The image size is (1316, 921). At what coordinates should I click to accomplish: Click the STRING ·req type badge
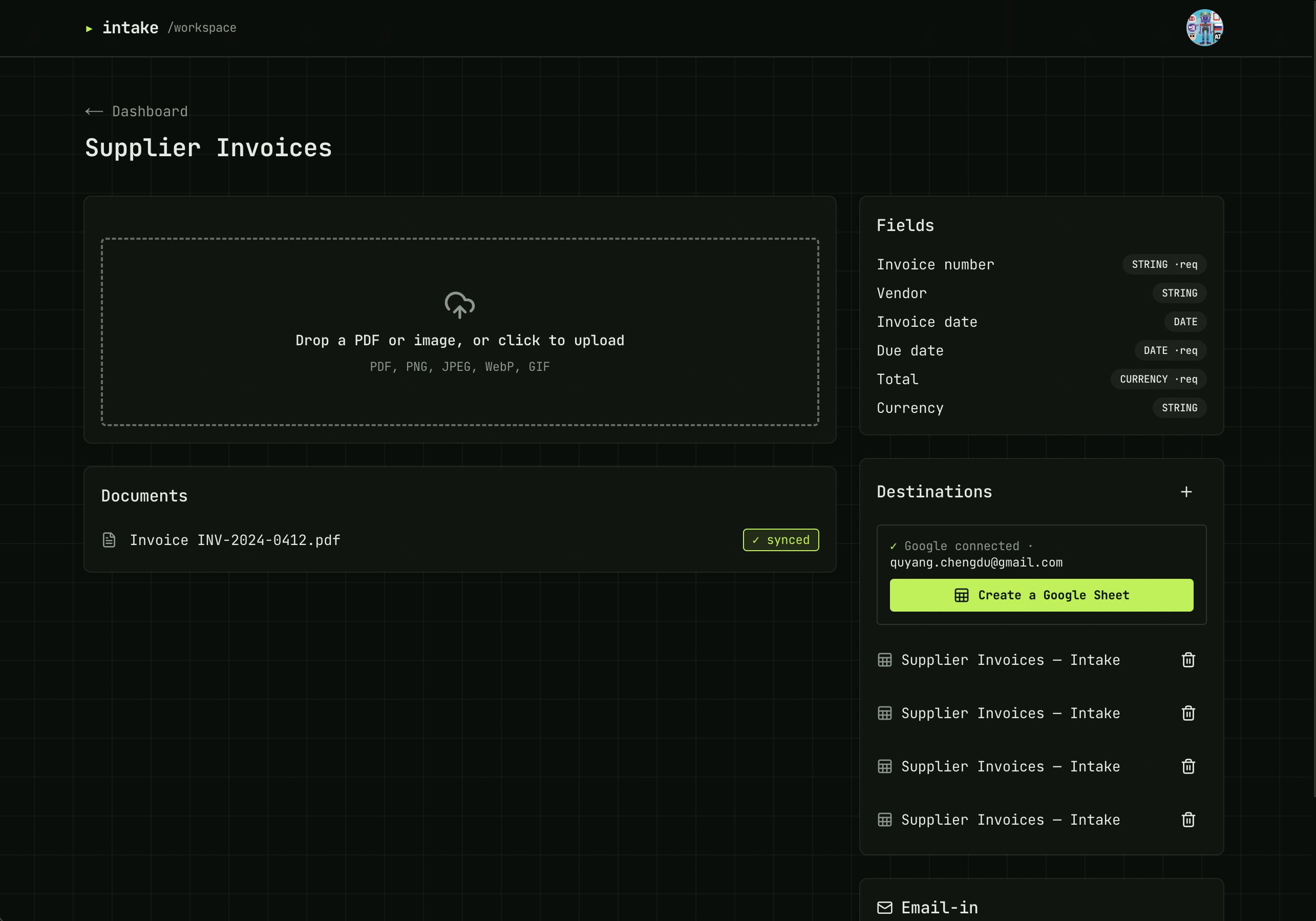(x=1164, y=264)
